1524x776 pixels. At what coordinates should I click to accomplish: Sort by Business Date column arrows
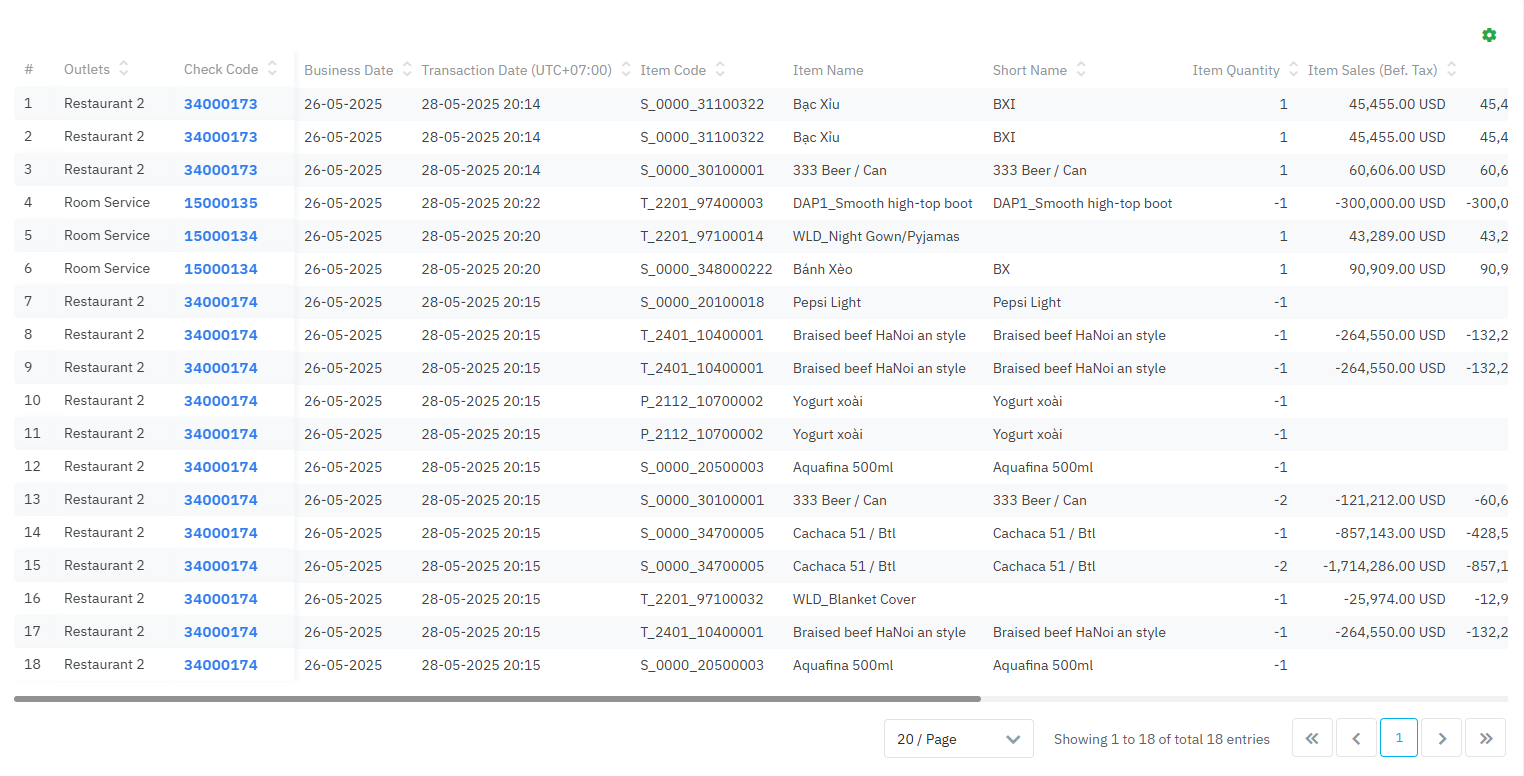[x=407, y=70]
